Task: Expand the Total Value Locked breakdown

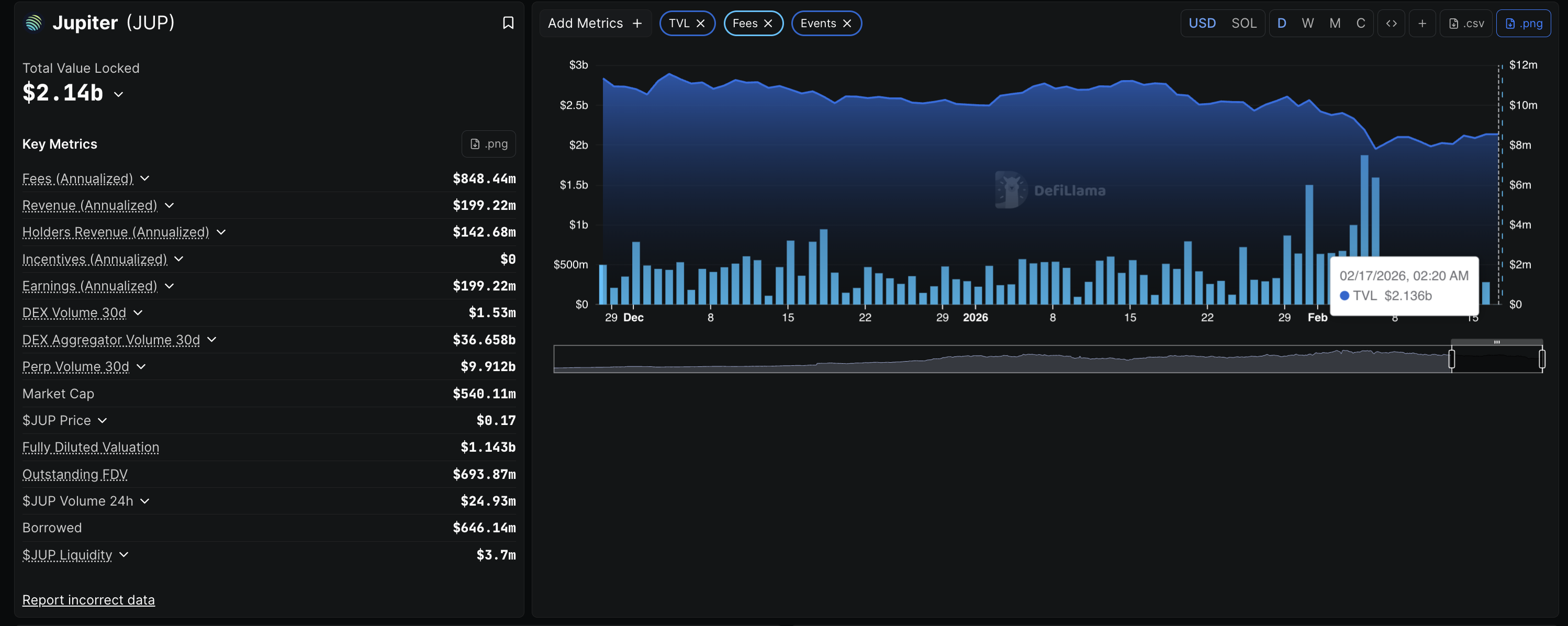Action: click(x=119, y=94)
